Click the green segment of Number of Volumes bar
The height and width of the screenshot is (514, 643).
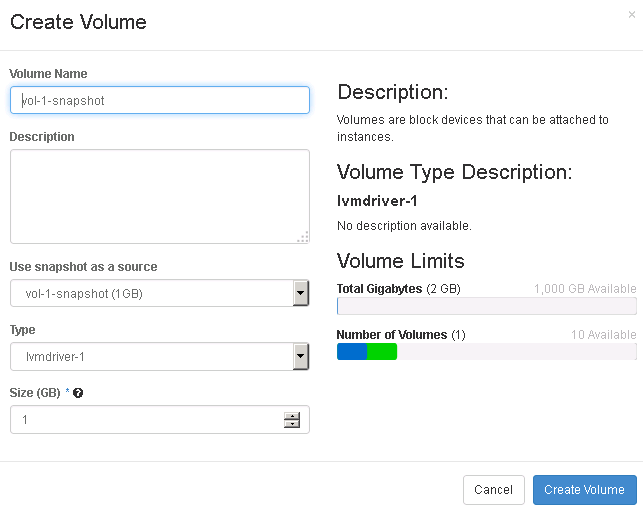coord(382,351)
